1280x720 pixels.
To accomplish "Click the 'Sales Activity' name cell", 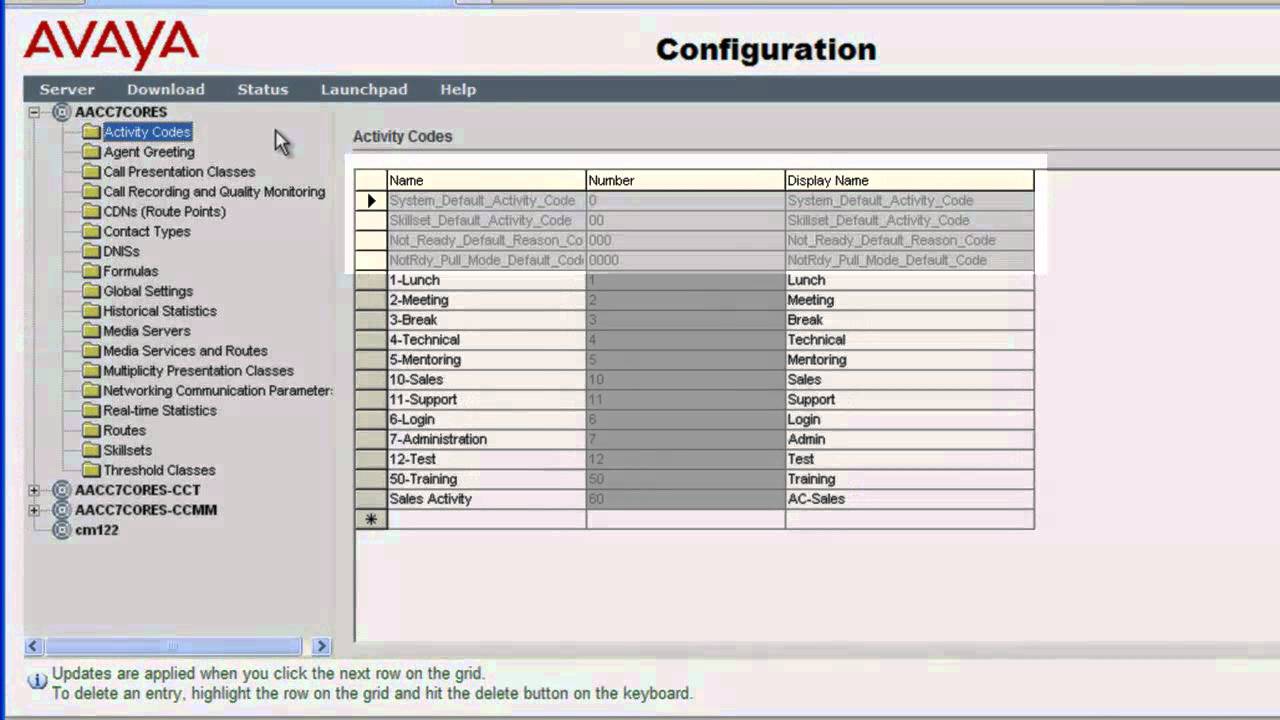I will (x=486, y=499).
